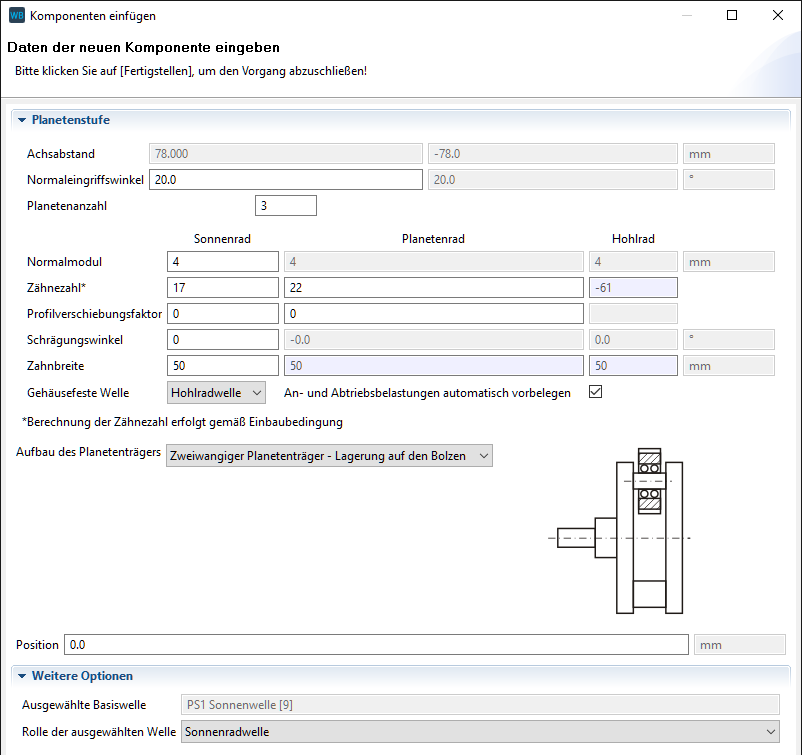Click the Normaleingriffswinkel input field
This screenshot has height=755, width=802.
285,180
